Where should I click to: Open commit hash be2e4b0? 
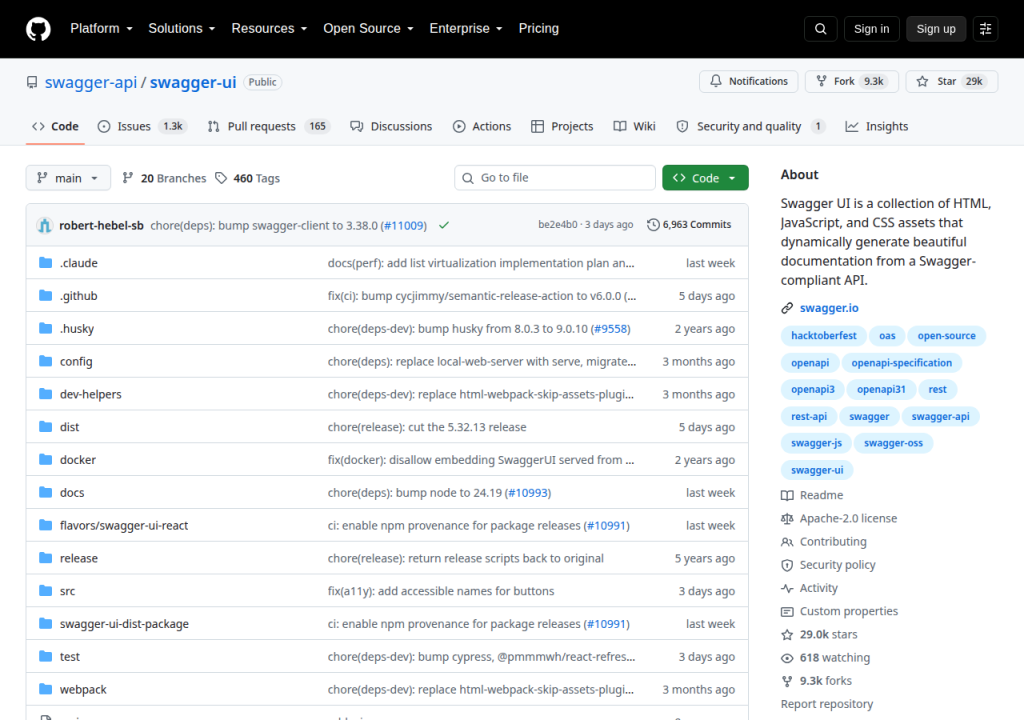point(558,225)
